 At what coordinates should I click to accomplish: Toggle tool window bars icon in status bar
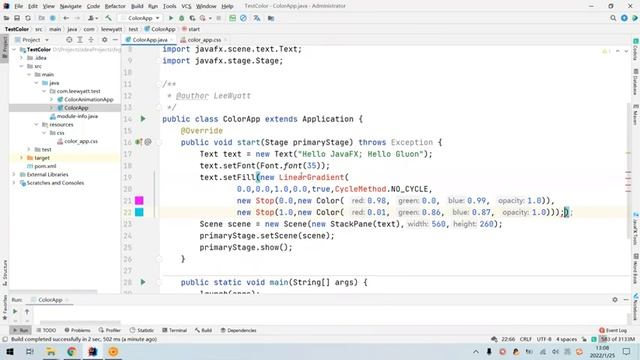5,339
